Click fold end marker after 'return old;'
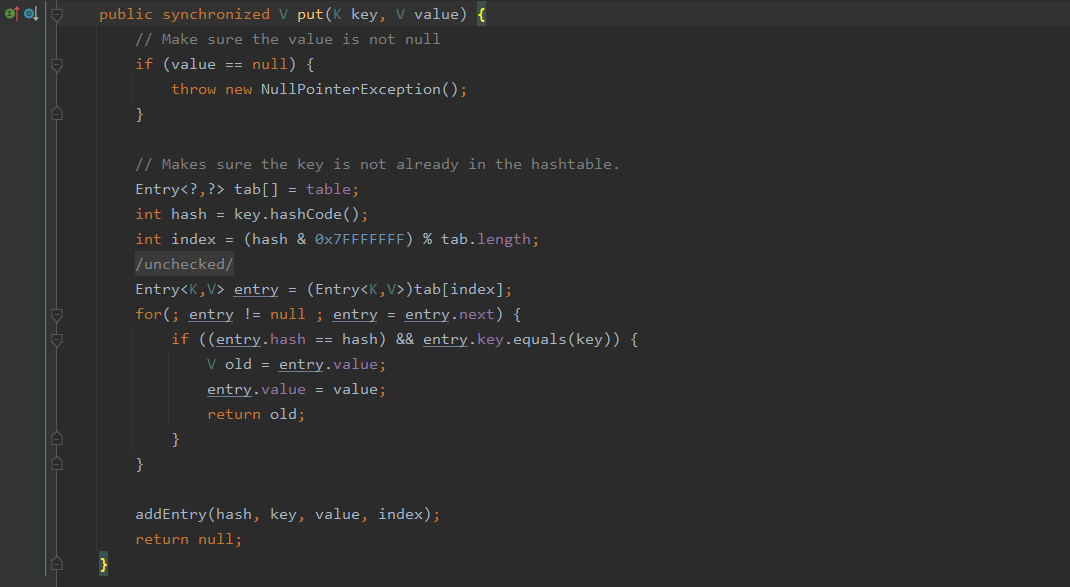This screenshot has width=1070, height=587. pos(57,439)
